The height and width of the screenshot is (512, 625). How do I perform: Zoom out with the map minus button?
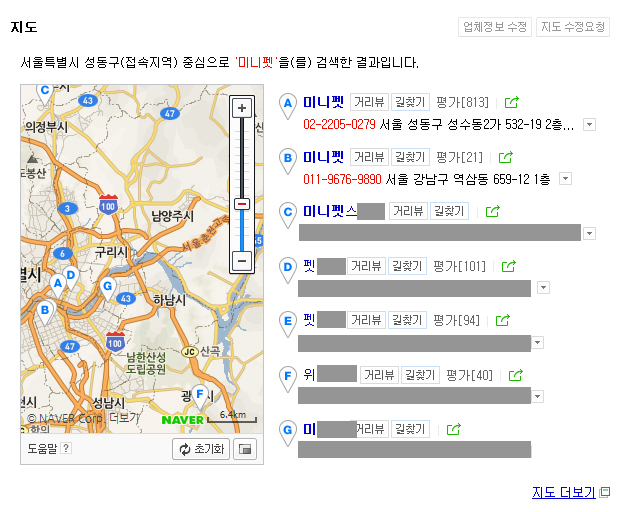tap(242, 261)
